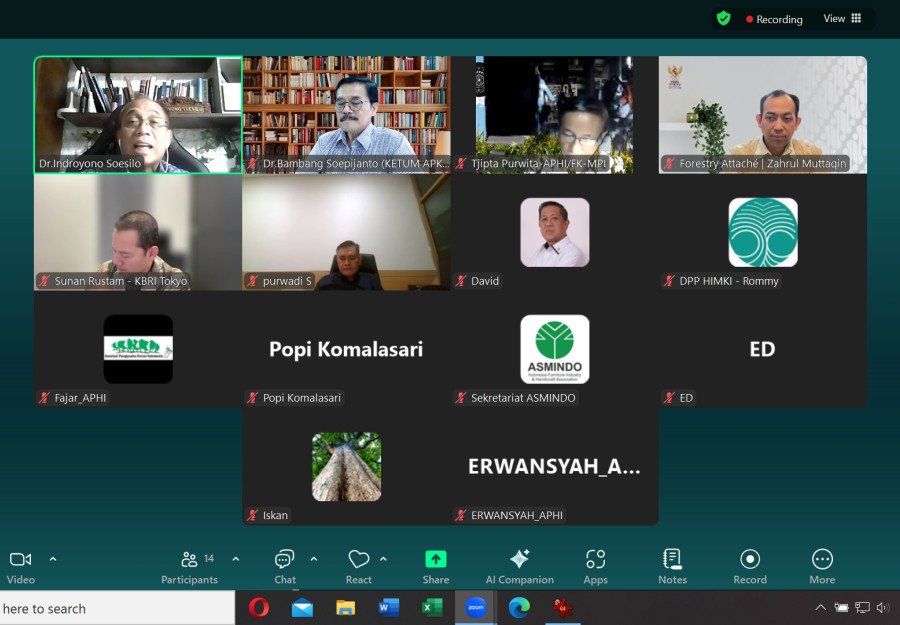Image resolution: width=900 pixels, height=625 pixels.
Task: Click the green encryption shield icon
Action: pyautogui.click(x=723, y=18)
